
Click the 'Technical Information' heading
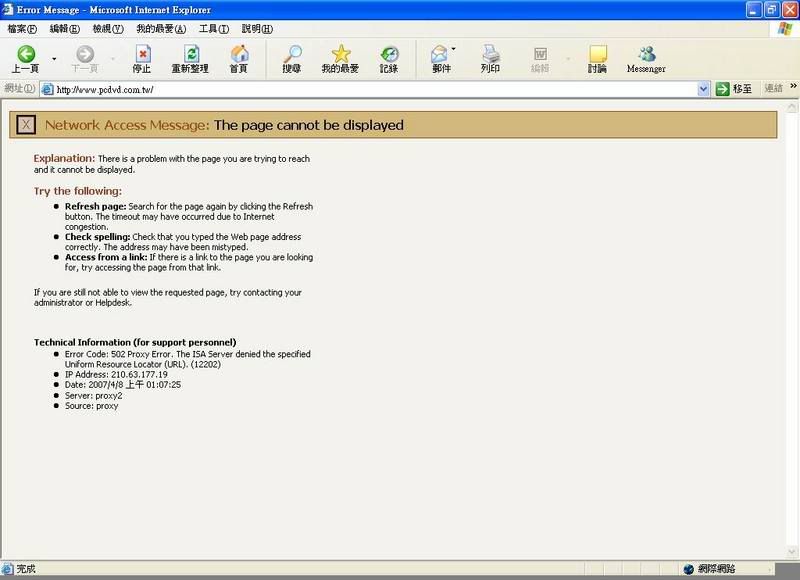point(135,342)
